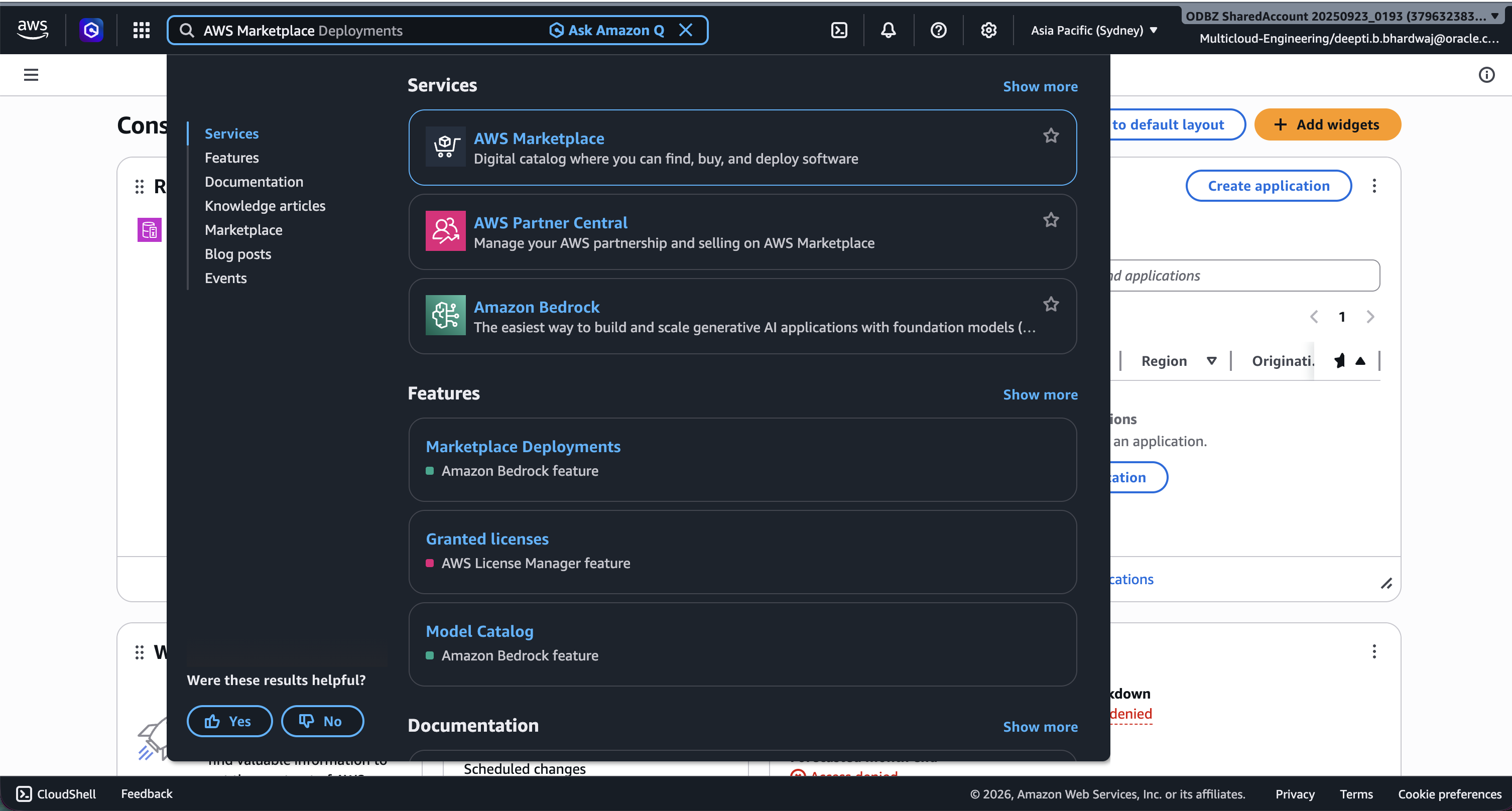
Task: Open the applications widget three-dot menu
Action: coord(1374,186)
